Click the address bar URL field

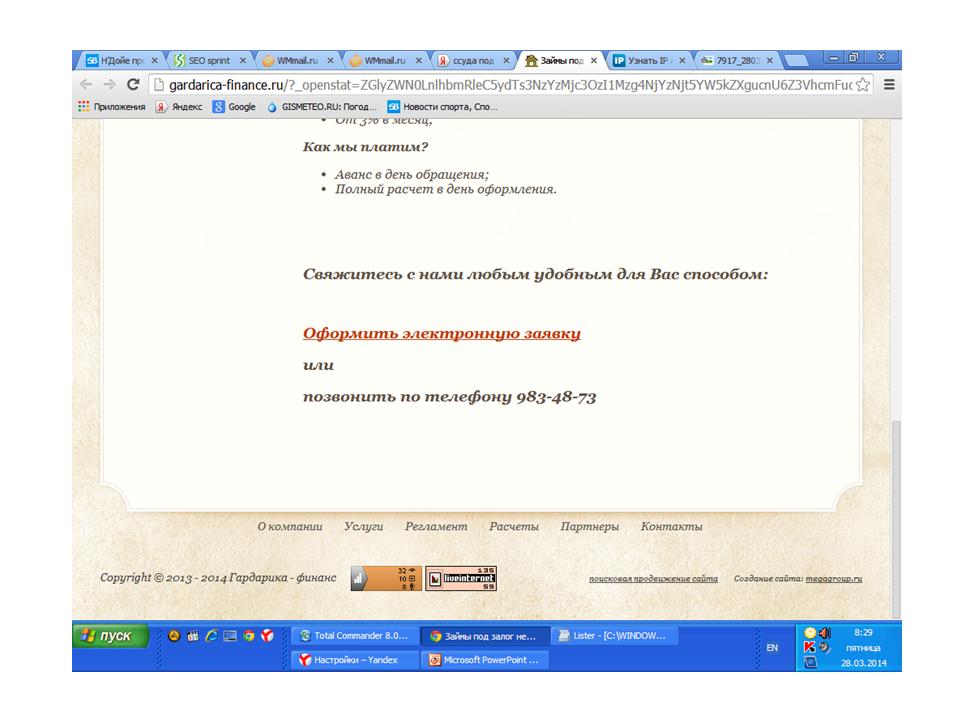[510, 85]
